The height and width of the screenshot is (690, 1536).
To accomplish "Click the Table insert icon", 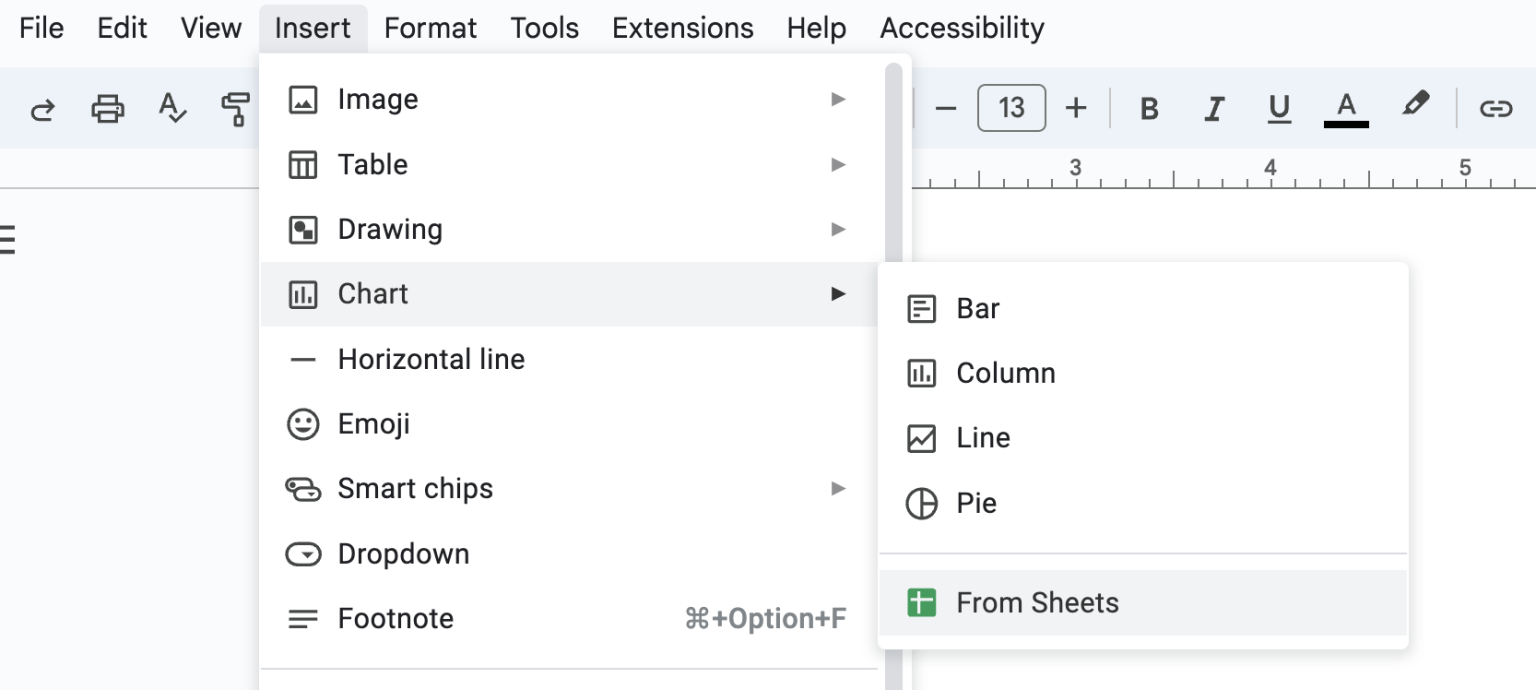I will coord(304,164).
